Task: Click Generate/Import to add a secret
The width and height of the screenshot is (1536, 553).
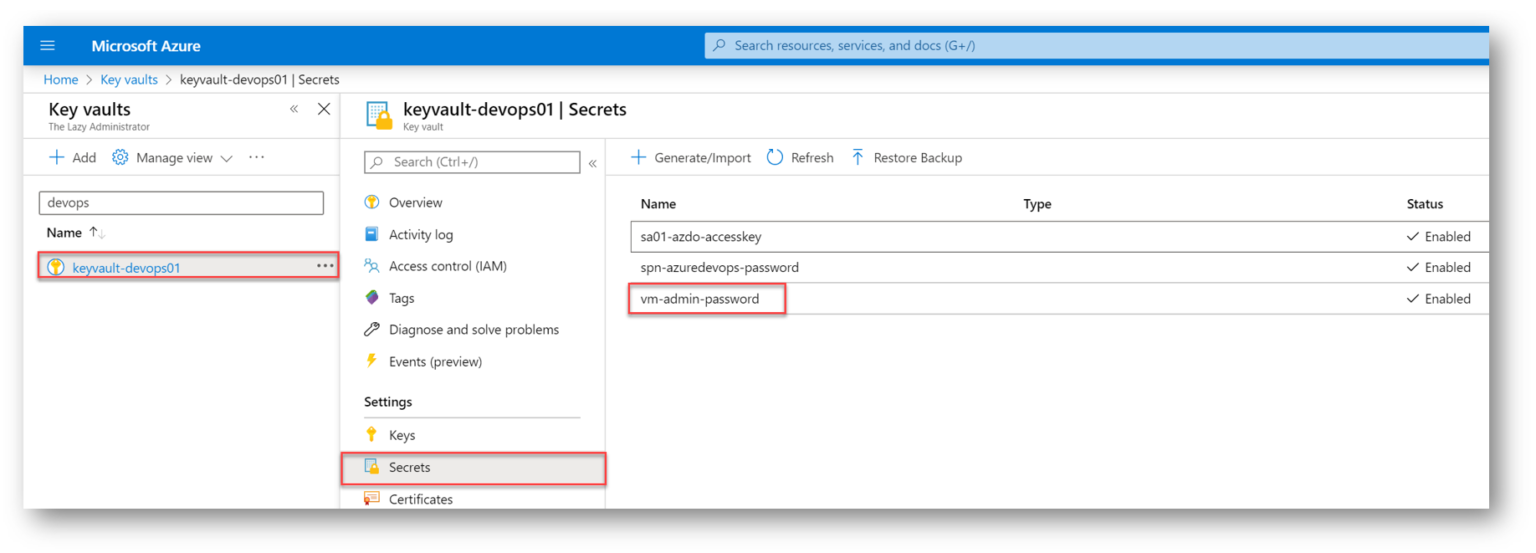Action: [x=691, y=158]
